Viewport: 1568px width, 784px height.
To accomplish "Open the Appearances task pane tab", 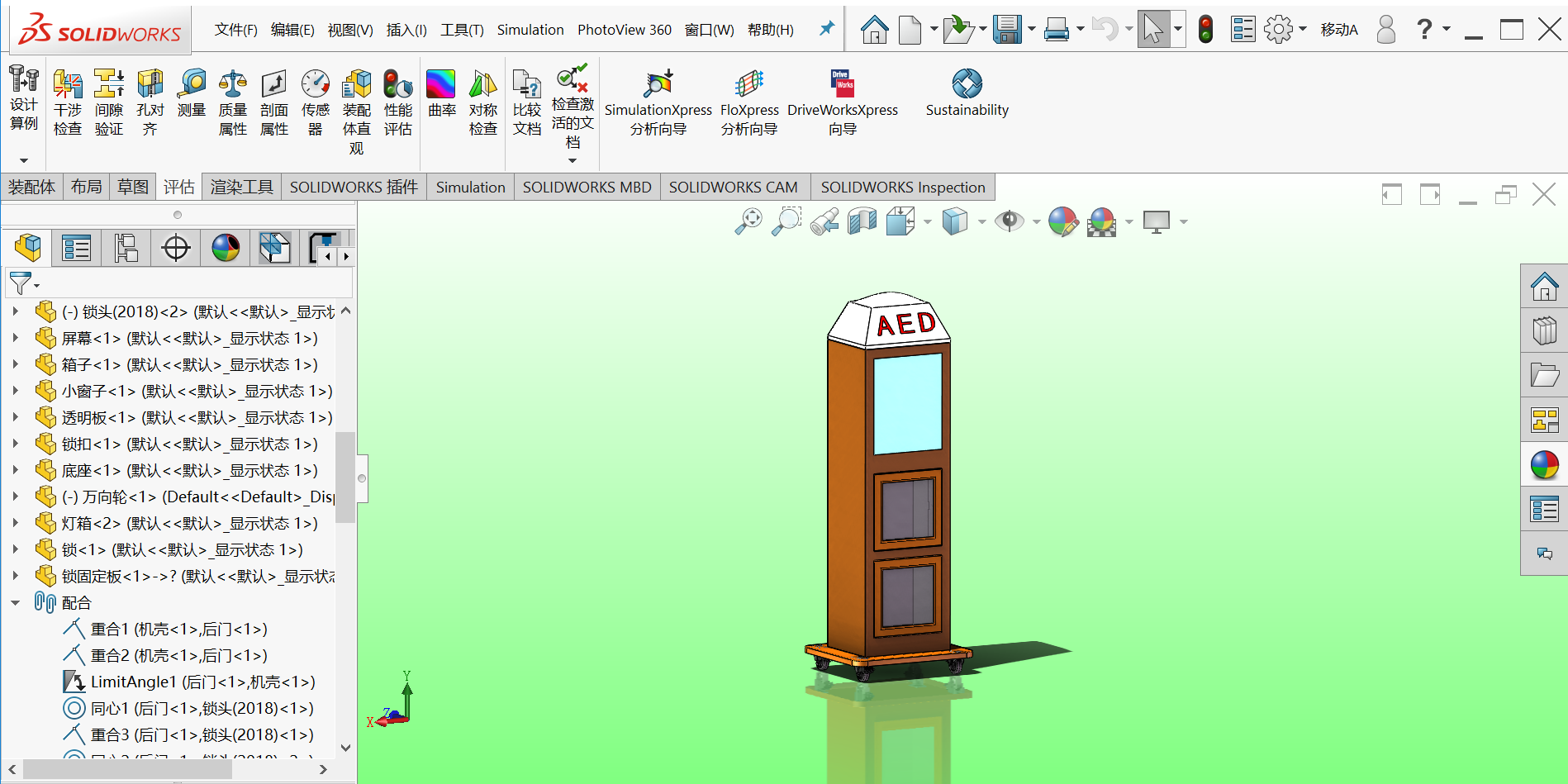I will pos(1544,465).
